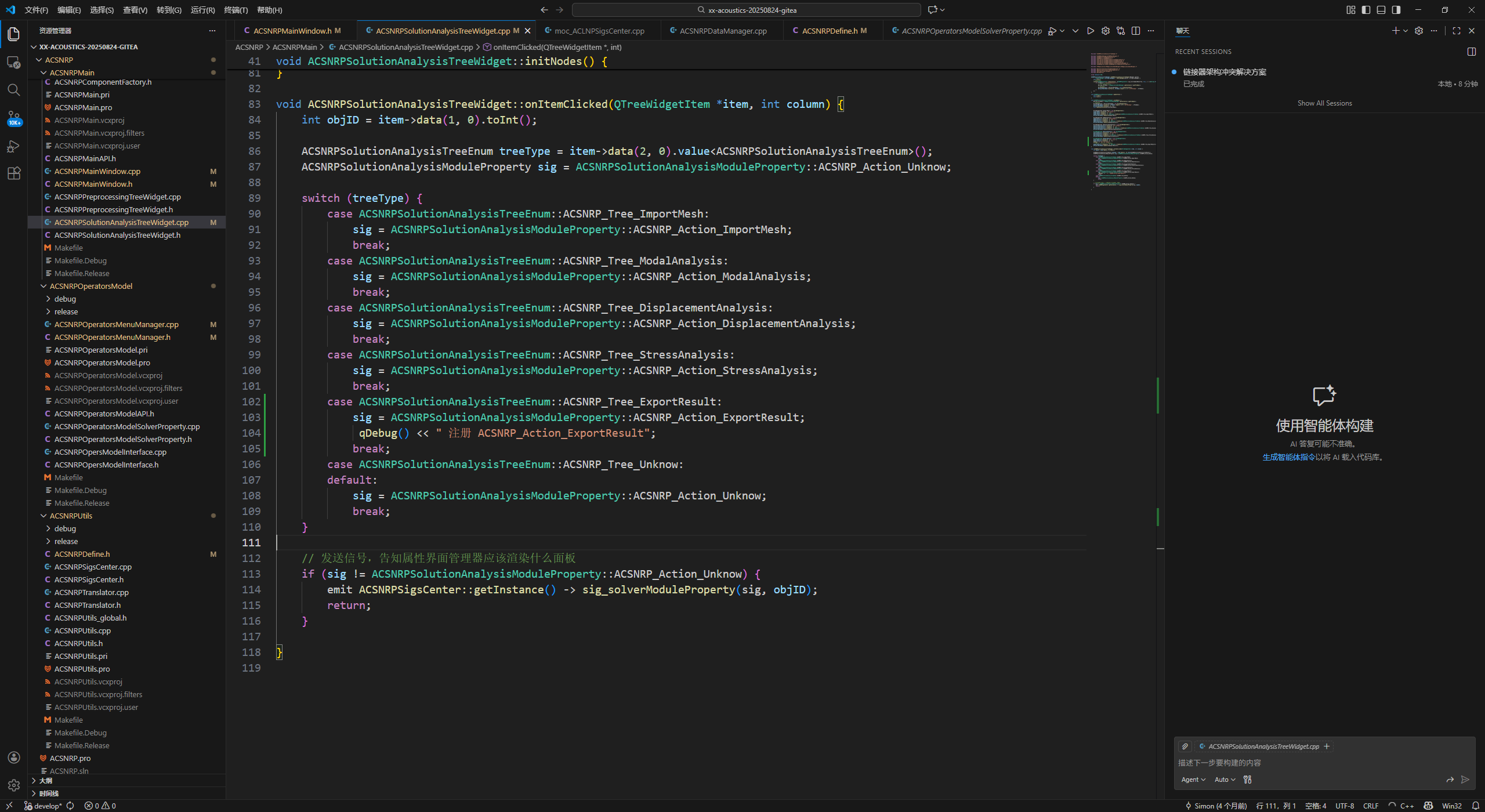This screenshot has height=812, width=1485.
Task: Open the 终端(T) menu
Action: click(236, 10)
